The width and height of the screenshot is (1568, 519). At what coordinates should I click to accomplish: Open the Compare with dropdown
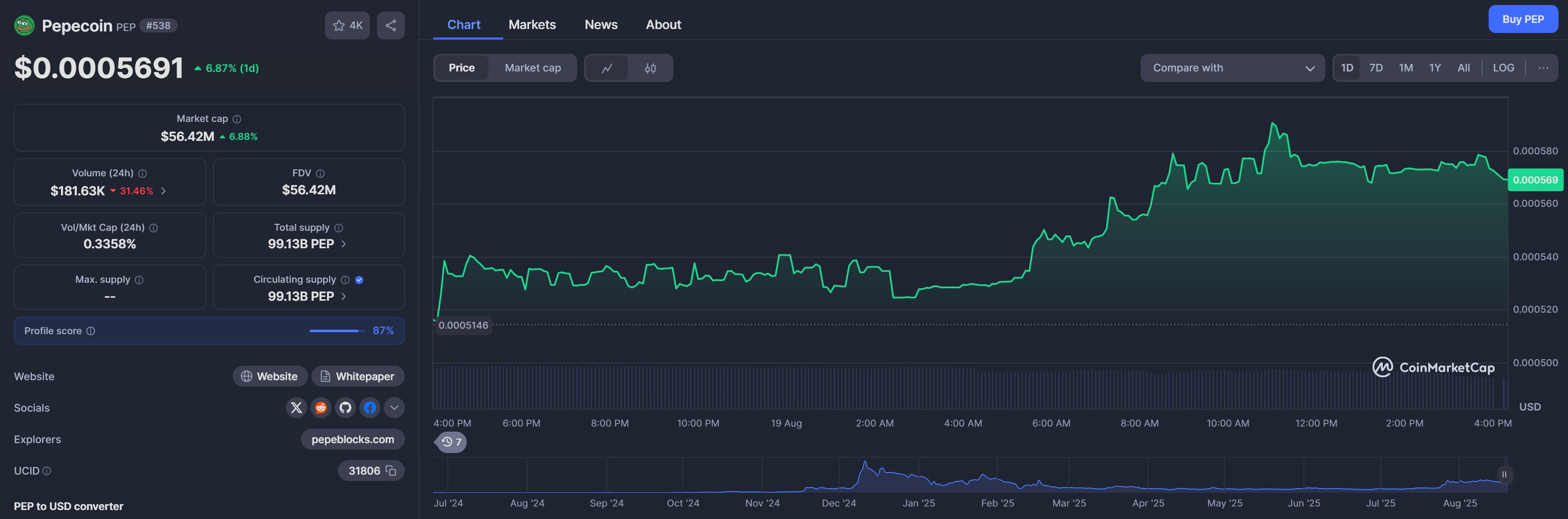point(1232,67)
